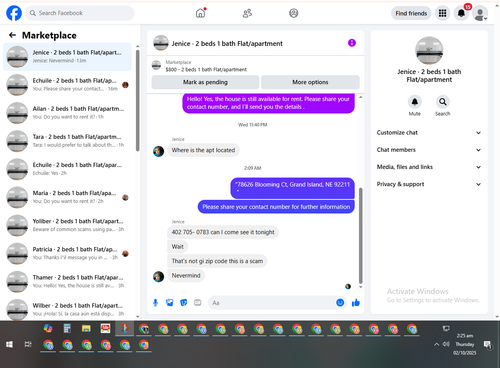Open the Friends icon in top navigation

247,13
